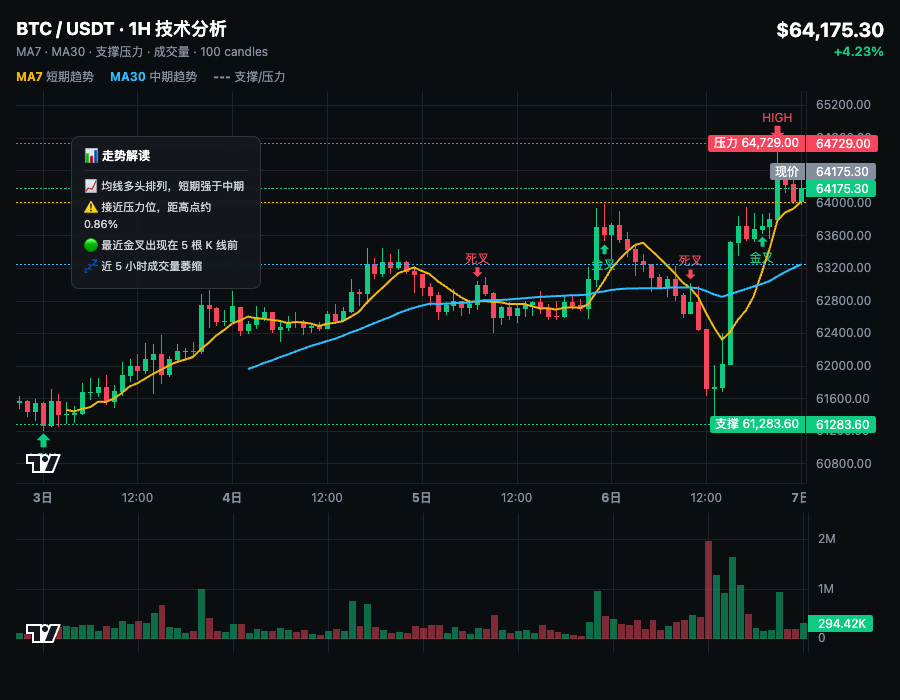Click the 12:00 label after 6日

(705, 497)
